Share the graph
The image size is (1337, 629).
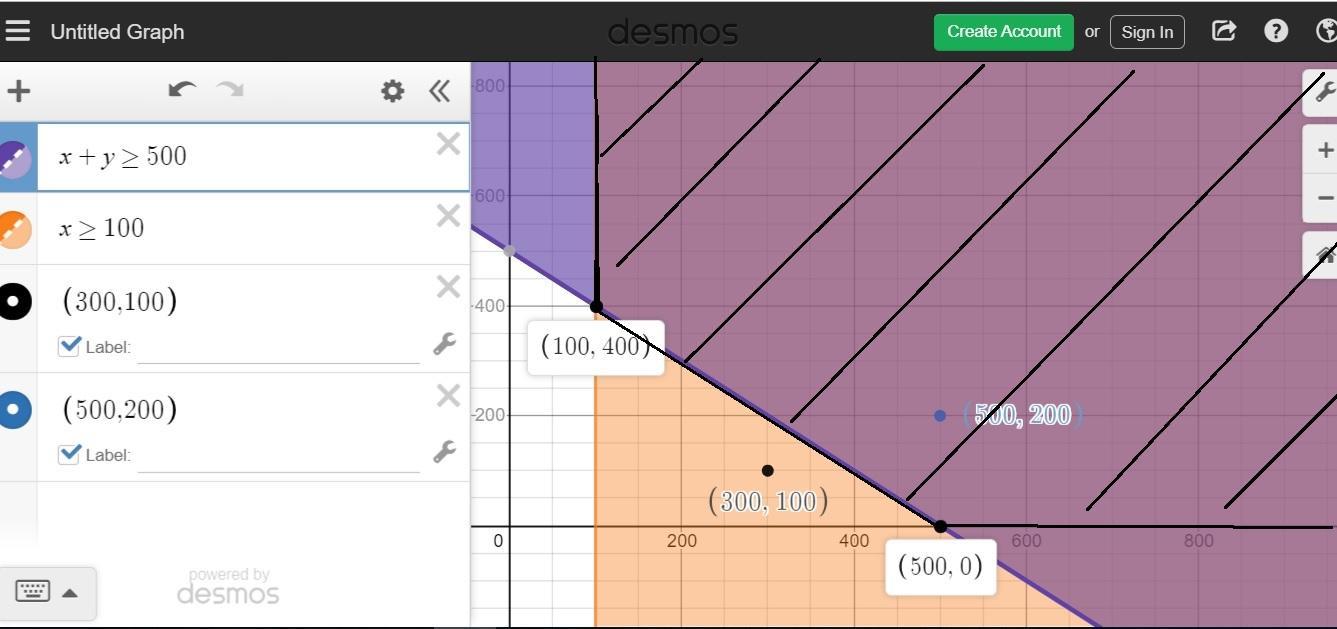1224,31
